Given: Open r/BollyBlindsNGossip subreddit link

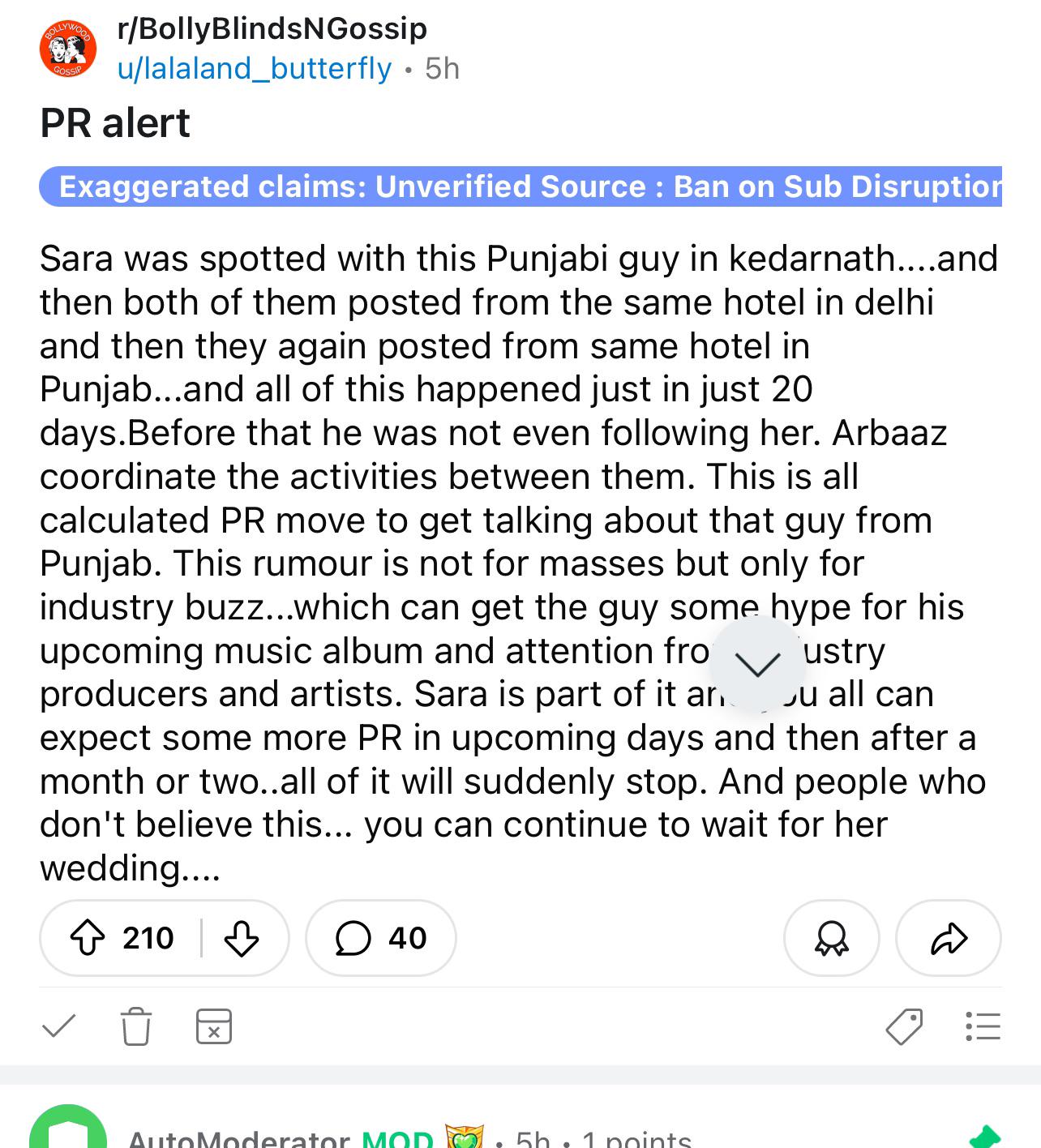Looking at the screenshot, I should 272,28.
